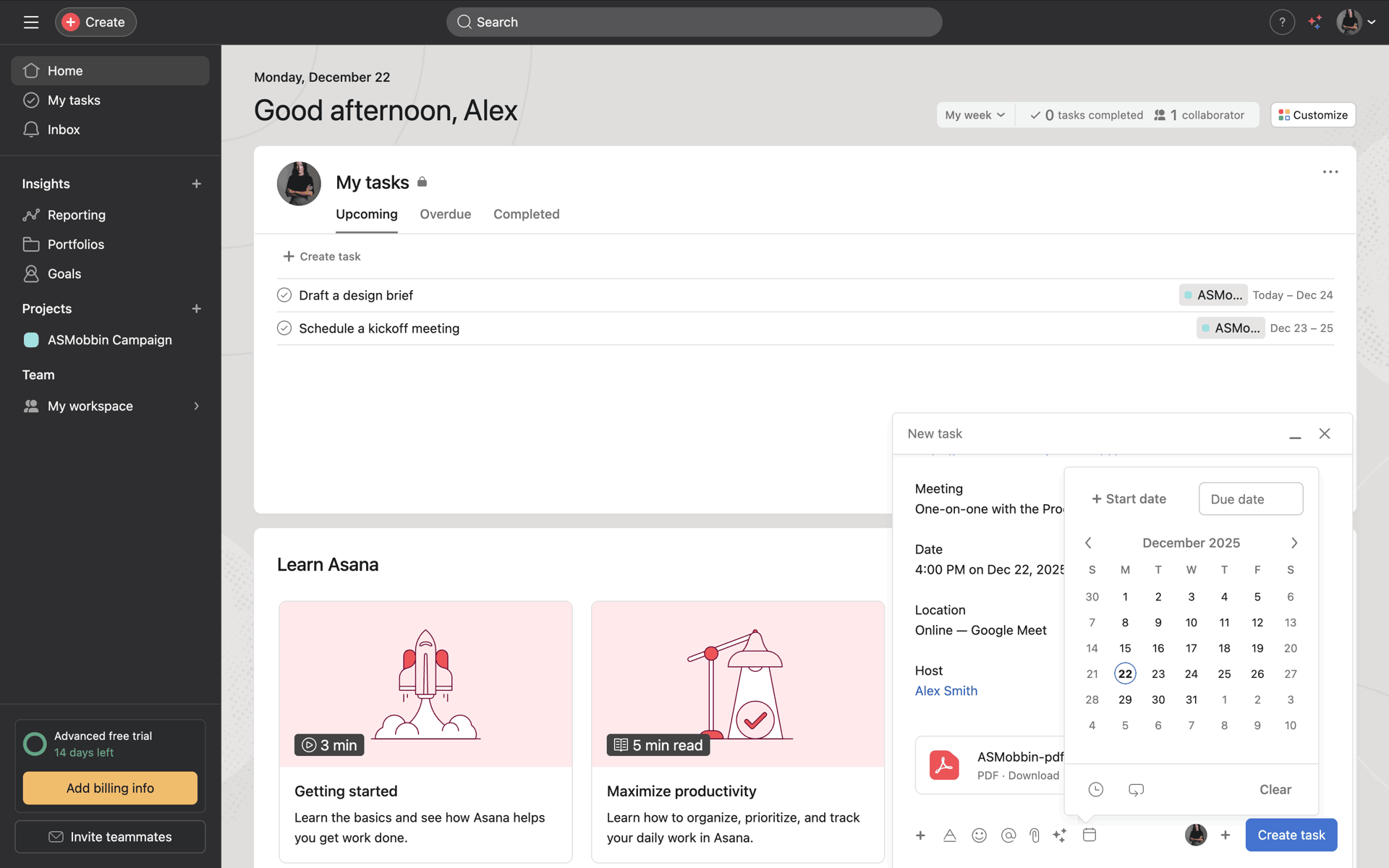Click the @ mention icon
The width and height of the screenshot is (1389, 868).
point(1008,835)
